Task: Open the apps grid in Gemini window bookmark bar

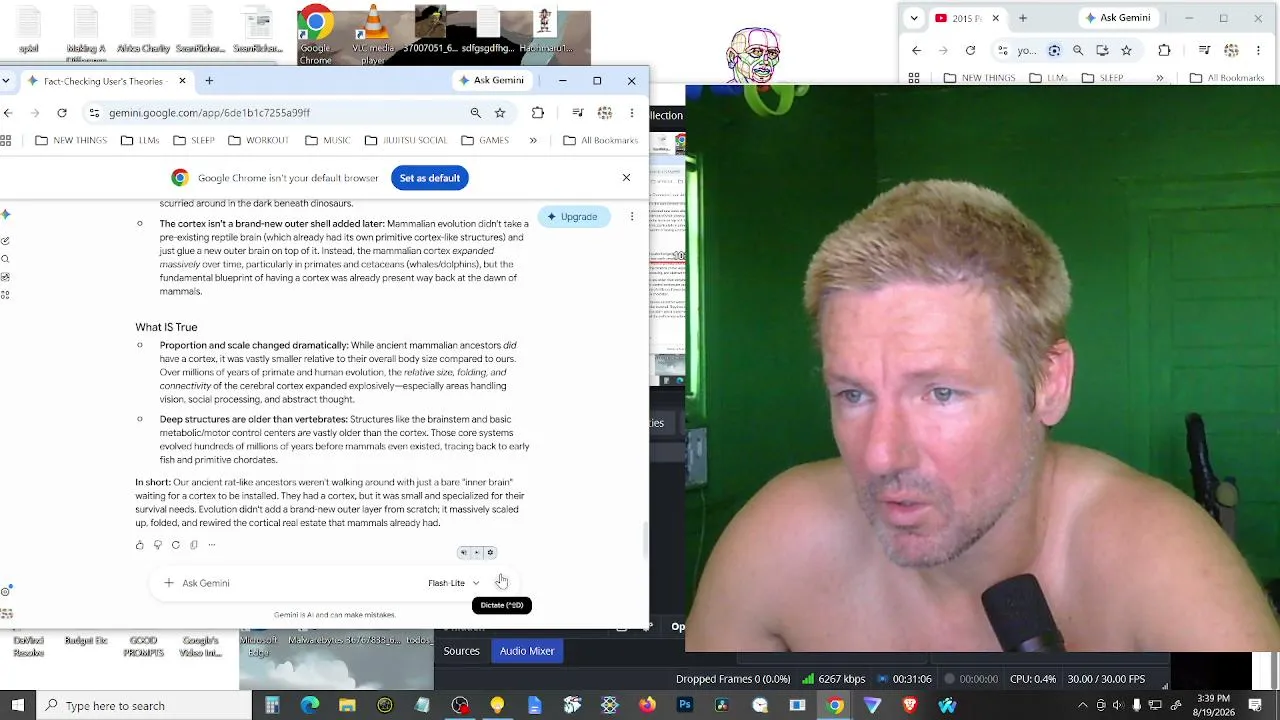Action: [6, 140]
